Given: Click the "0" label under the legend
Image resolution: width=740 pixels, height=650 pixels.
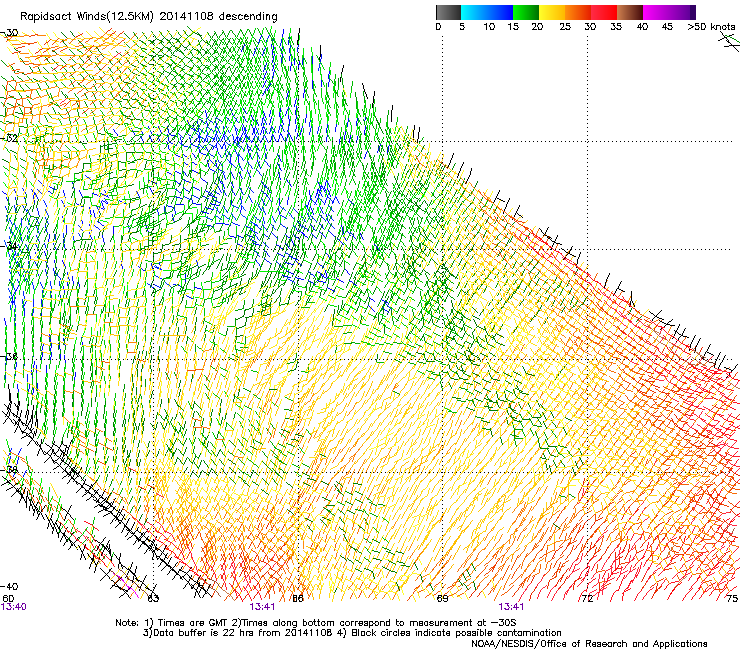Looking at the screenshot, I should (x=438, y=27).
